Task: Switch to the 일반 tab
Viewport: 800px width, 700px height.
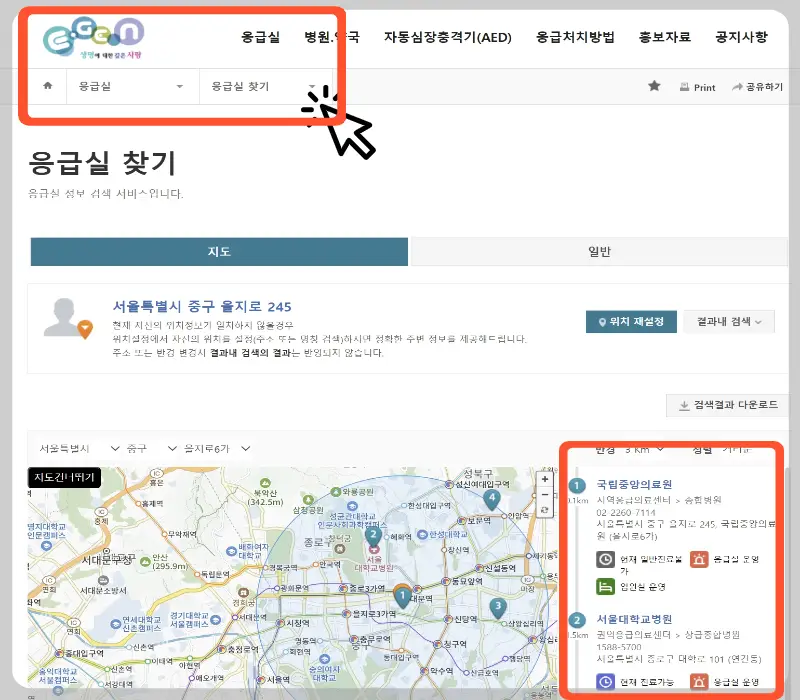Action: [598, 252]
